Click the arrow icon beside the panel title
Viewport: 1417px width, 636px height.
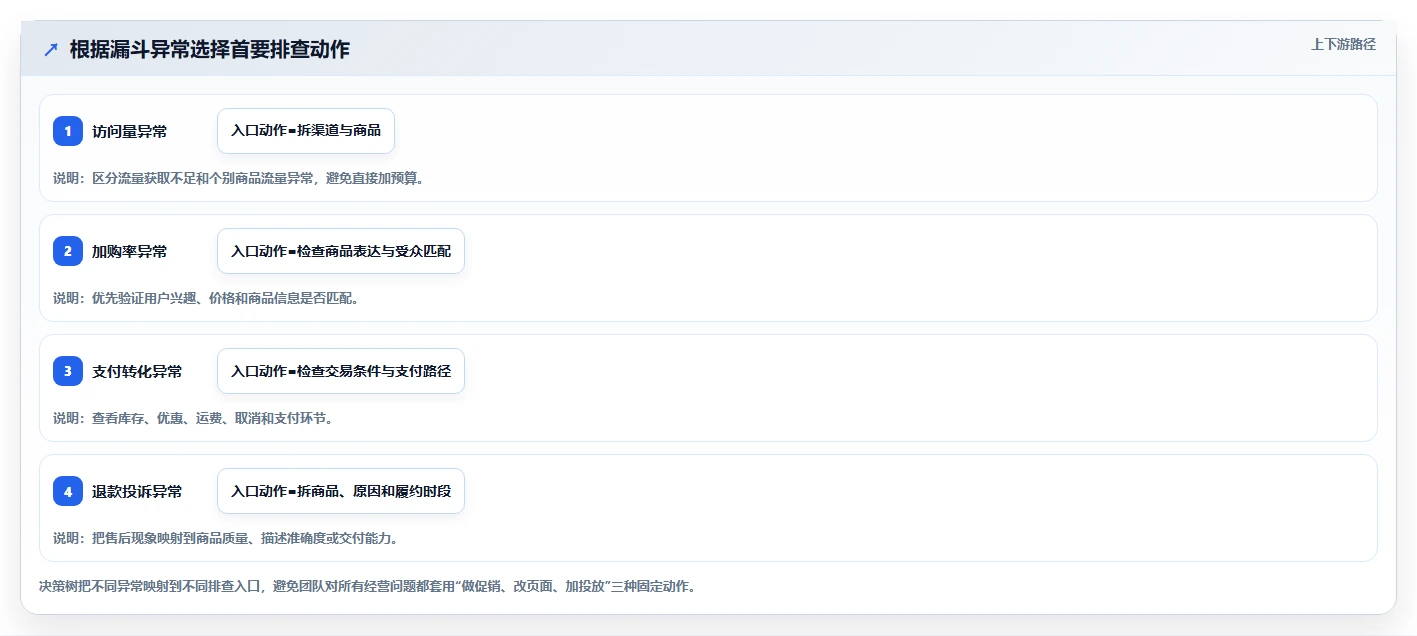point(51,49)
